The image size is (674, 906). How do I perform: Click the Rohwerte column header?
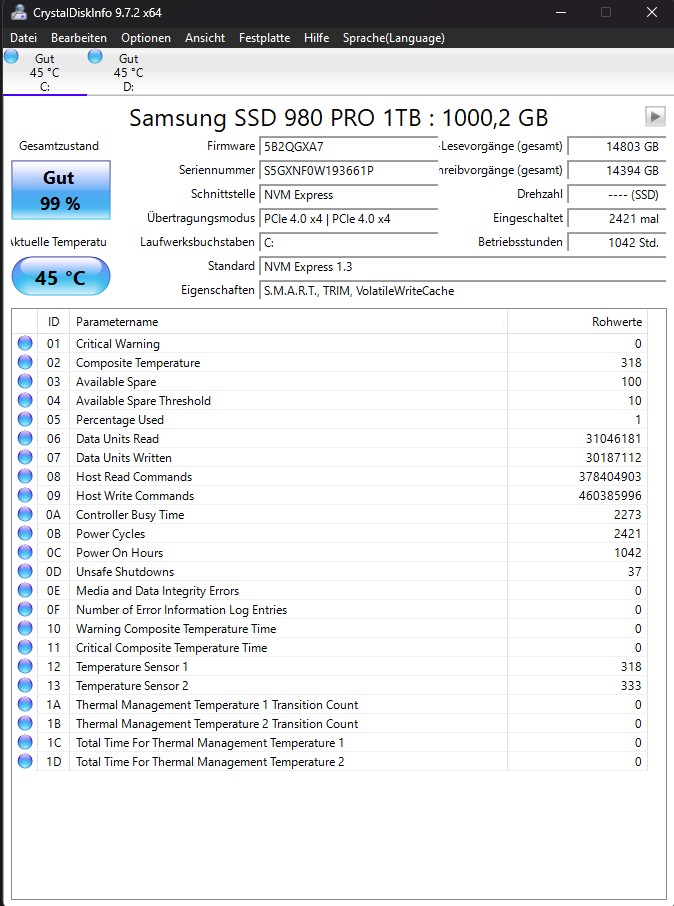(577, 322)
